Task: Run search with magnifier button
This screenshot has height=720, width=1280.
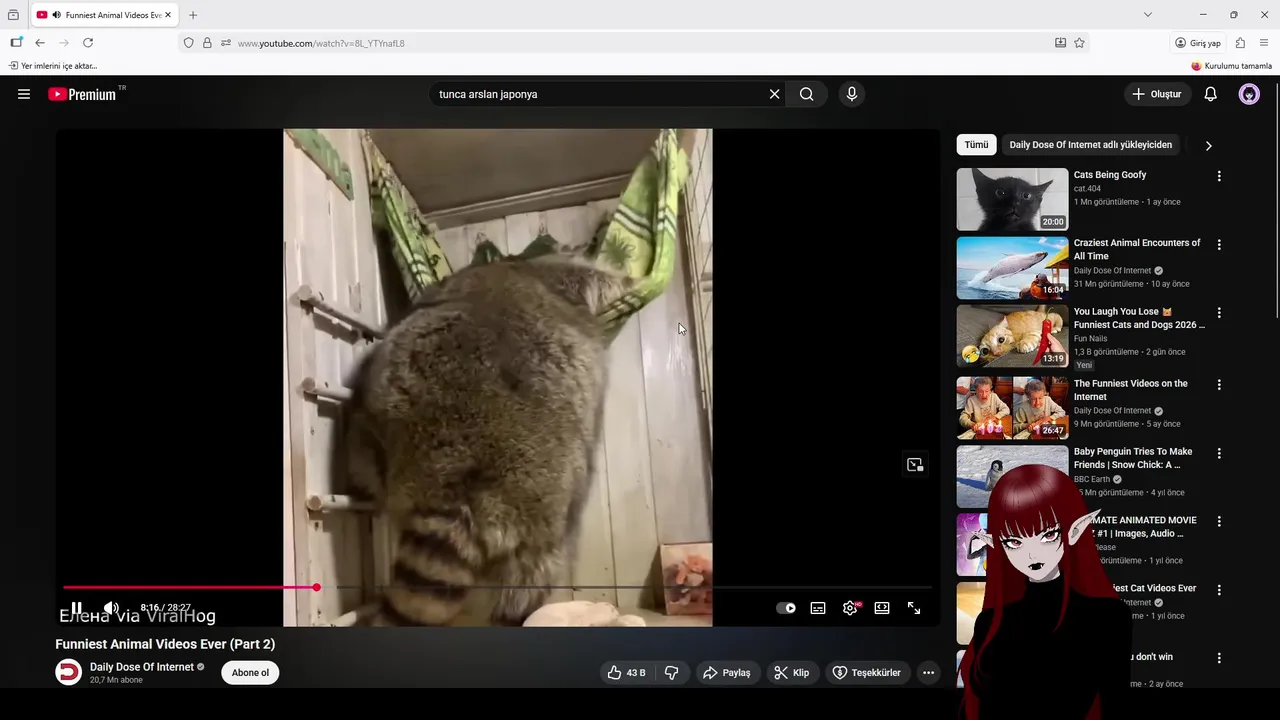Action: click(x=807, y=94)
